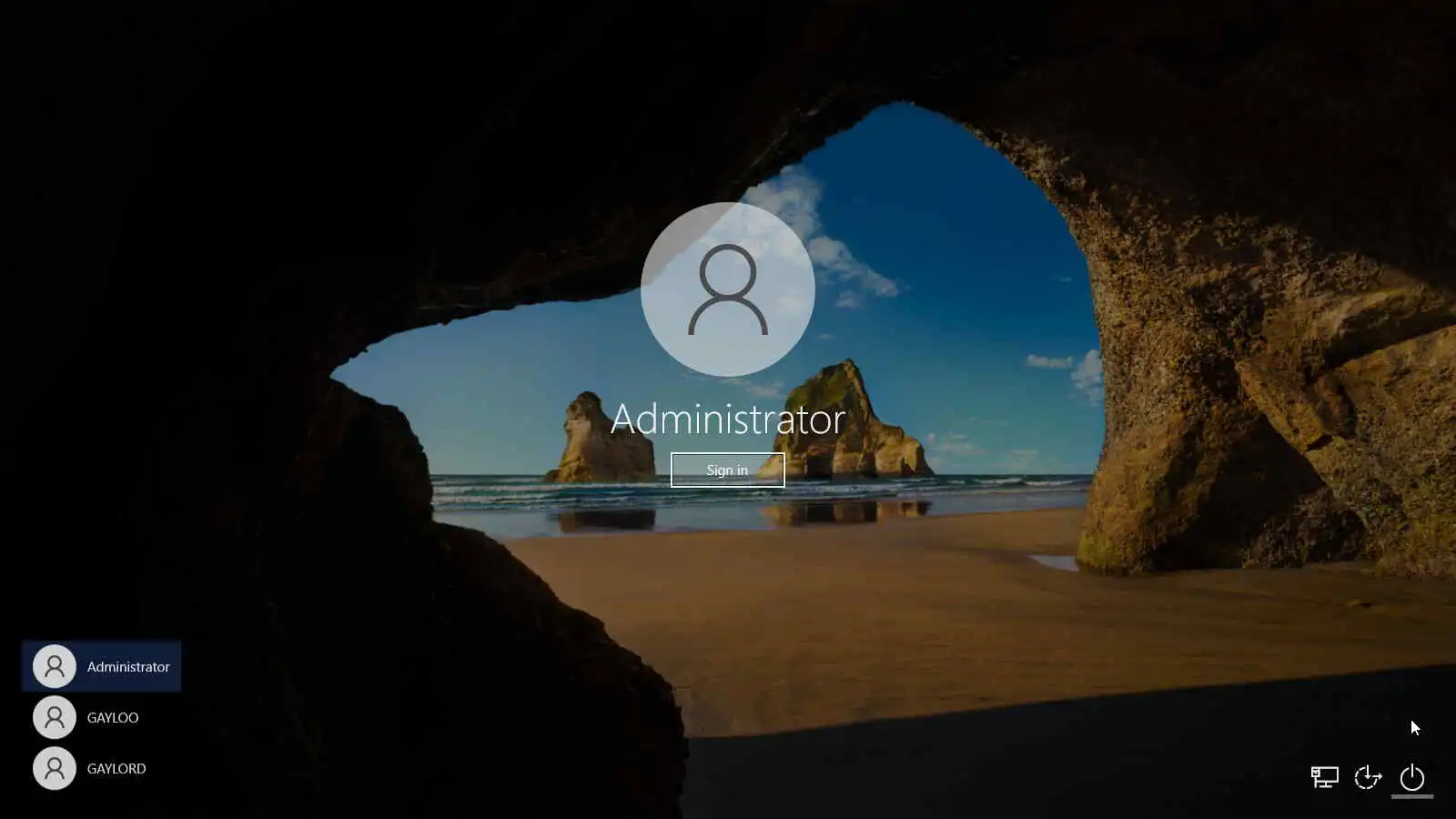Click the avatar icon next to GAYLOO
The width and height of the screenshot is (1456, 819).
tap(55, 717)
